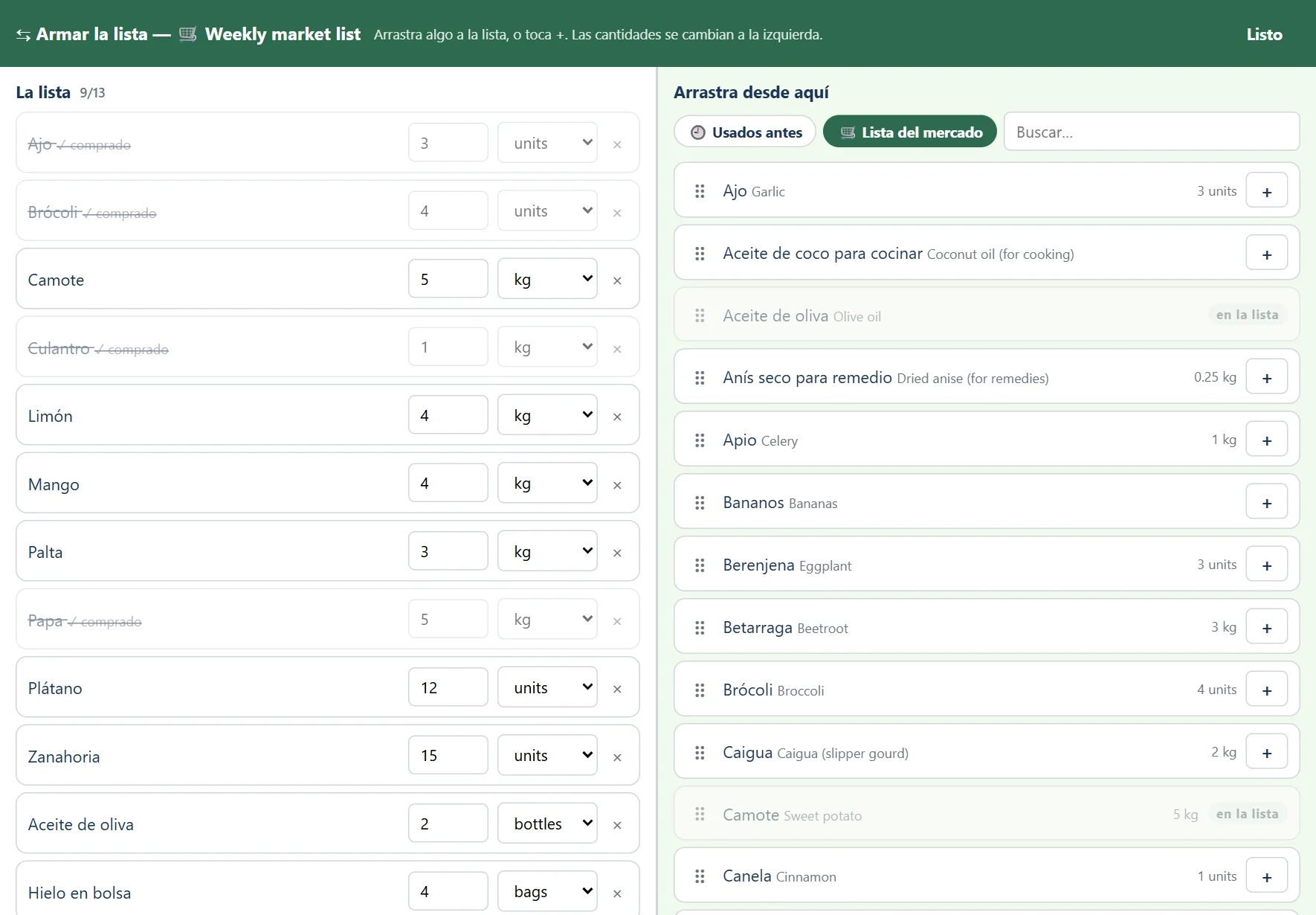Click the Listo button

point(1264,34)
